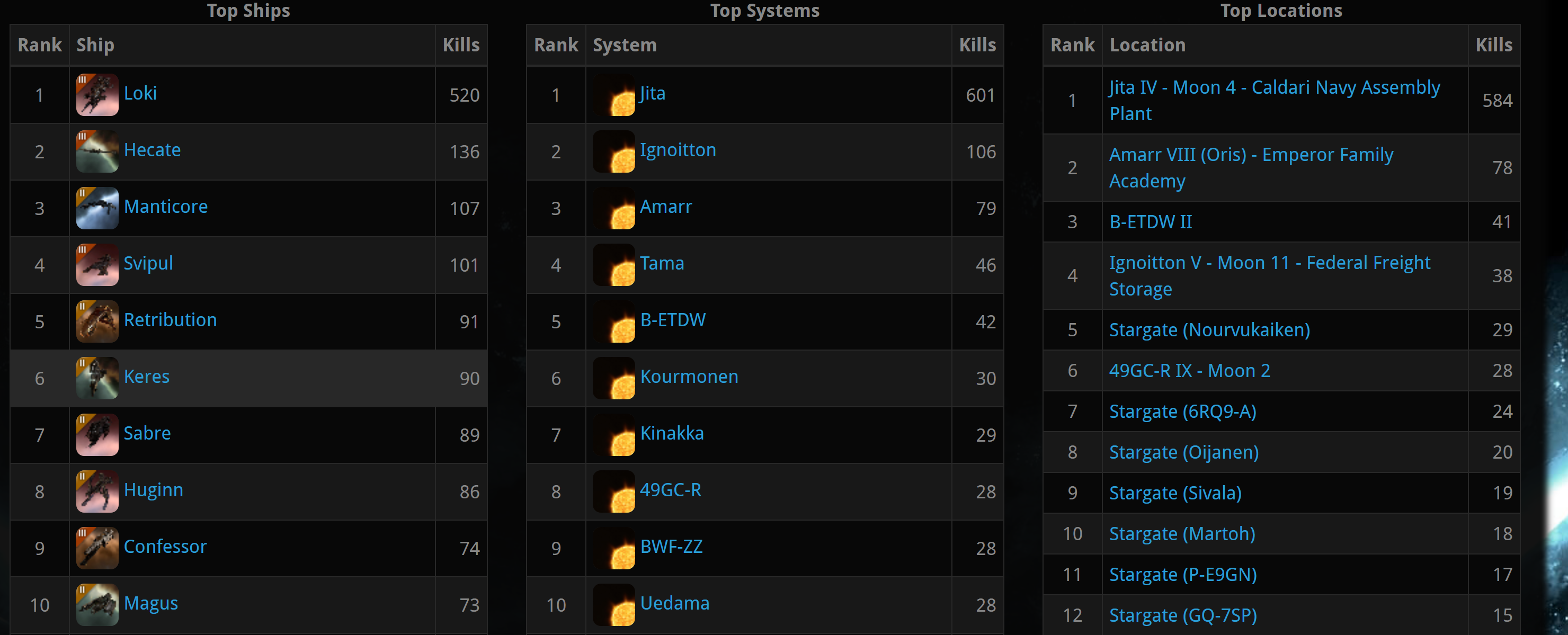Open the Stargate (Martoh) link

coord(1182,534)
